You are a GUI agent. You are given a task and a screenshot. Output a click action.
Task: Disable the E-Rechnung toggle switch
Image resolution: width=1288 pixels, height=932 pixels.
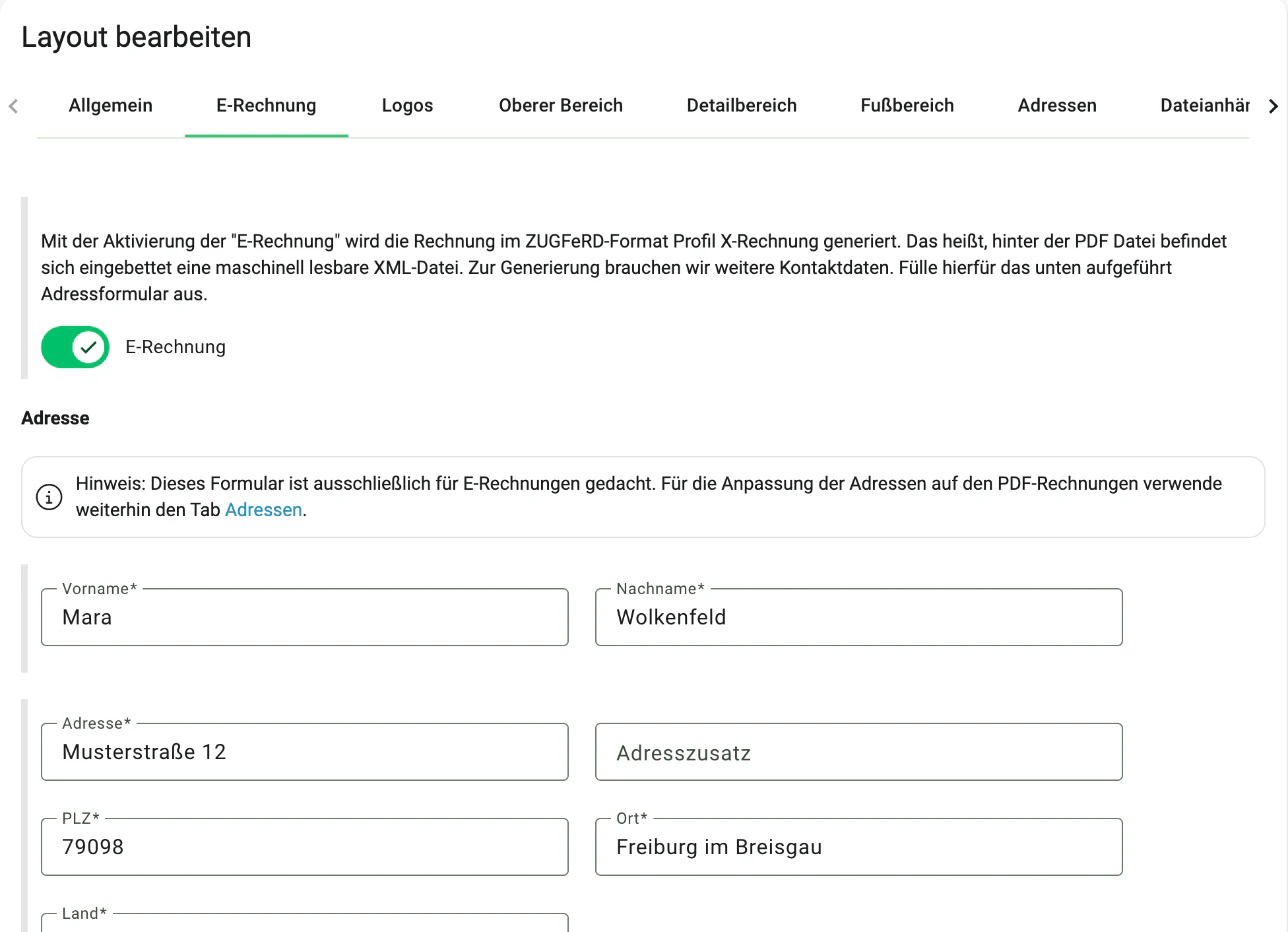pos(75,347)
